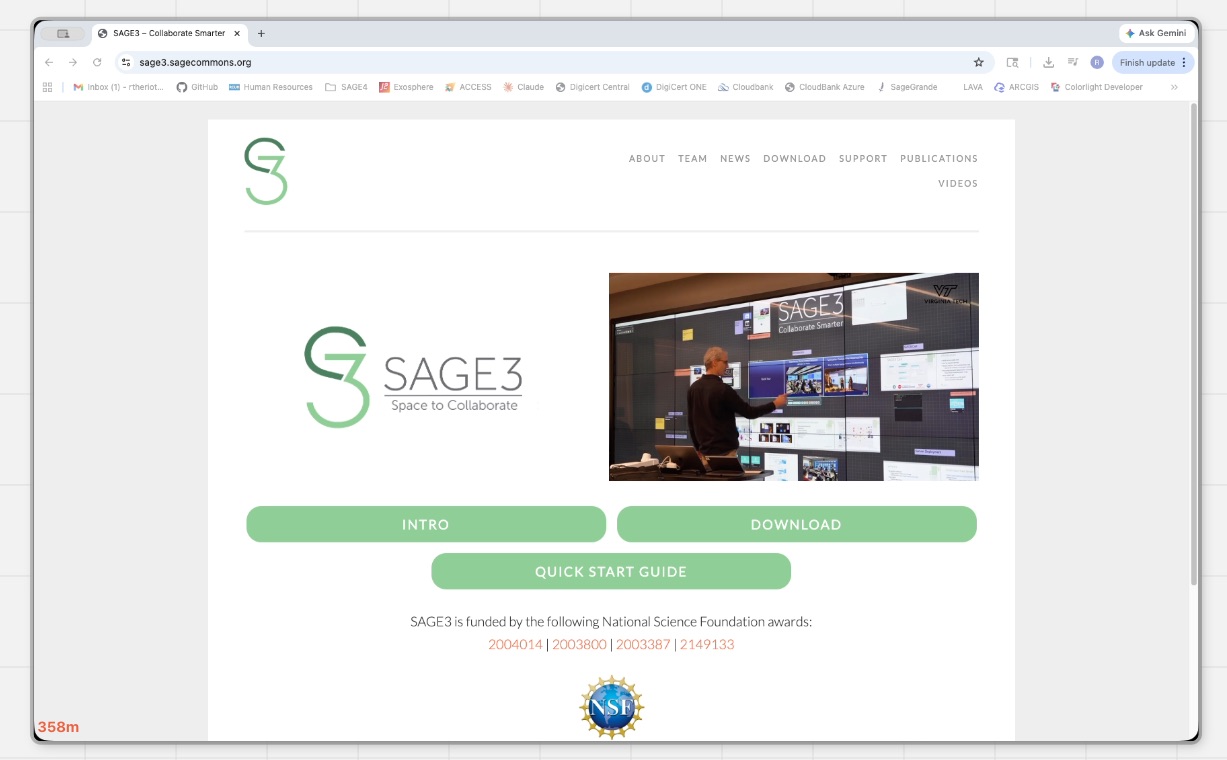1227x760 pixels.
Task: Click the page vertical scrollbar
Action: click(1193, 345)
